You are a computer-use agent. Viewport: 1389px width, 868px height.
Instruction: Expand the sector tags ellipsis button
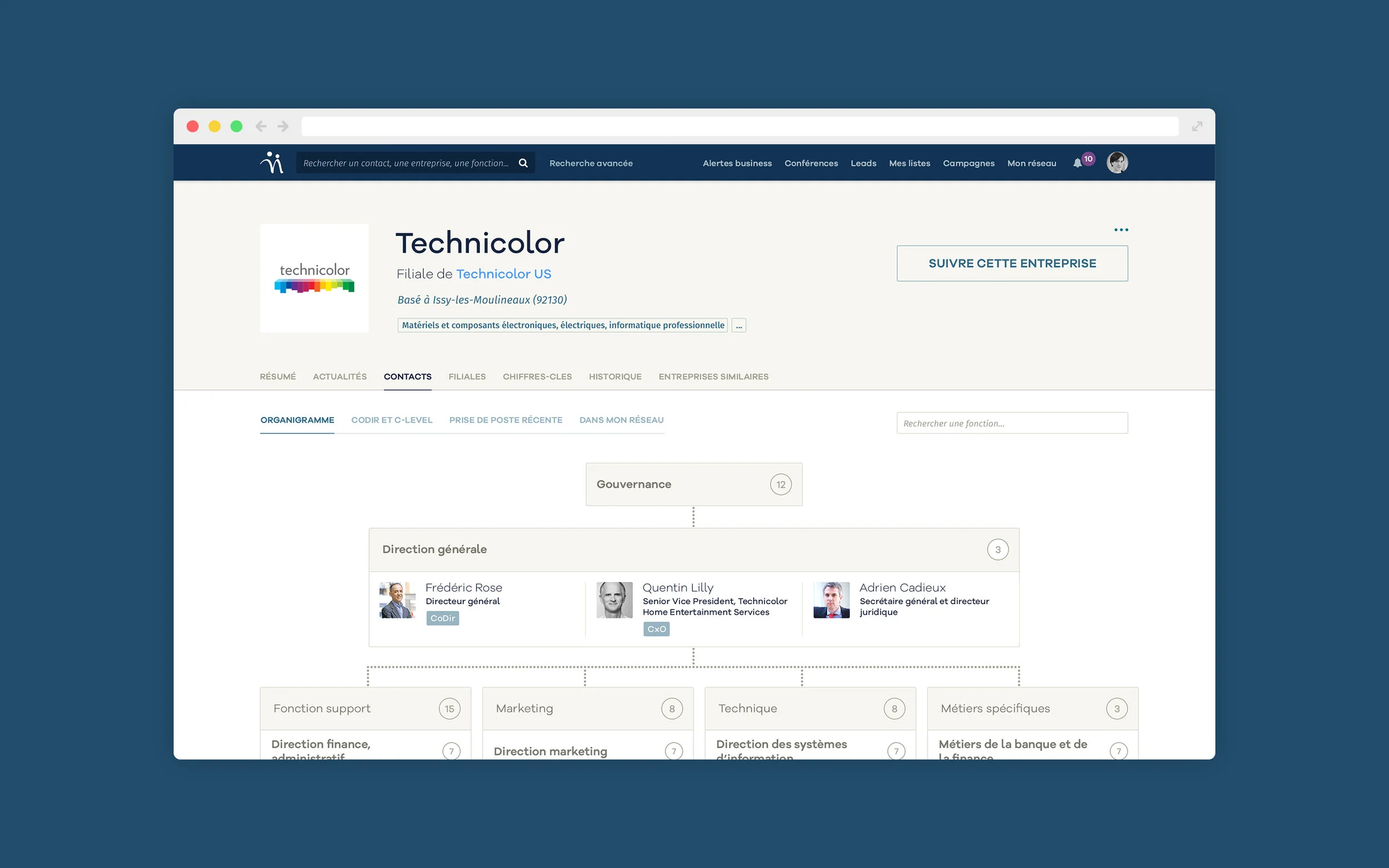(x=739, y=325)
